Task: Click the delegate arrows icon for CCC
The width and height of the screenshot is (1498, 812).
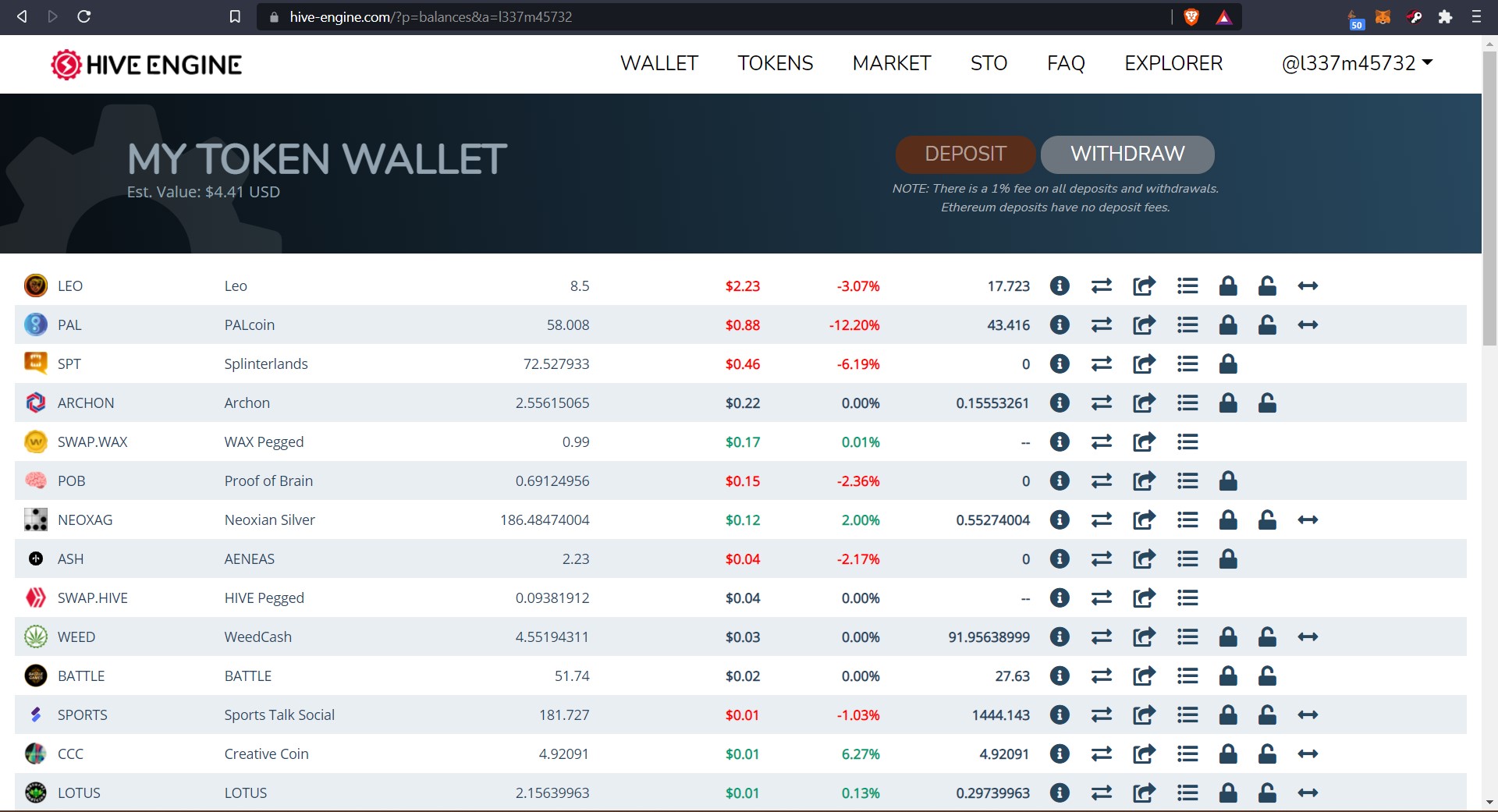Action: (x=1308, y=754)
